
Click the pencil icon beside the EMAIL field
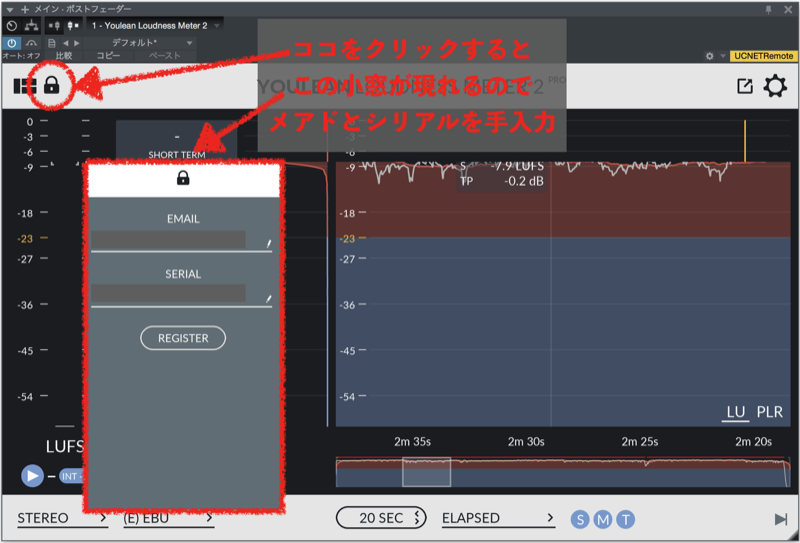(269, 244)
